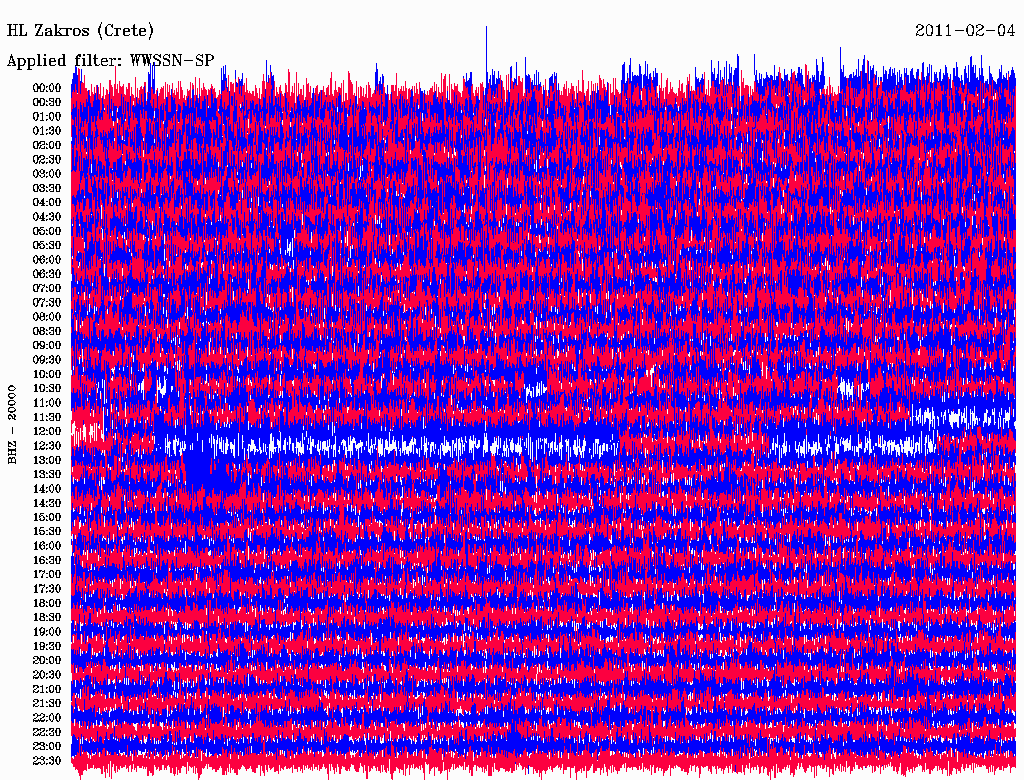Click the 16:00 time label
The height and width of the screenshot is (780, 1024).
point(47,546)
